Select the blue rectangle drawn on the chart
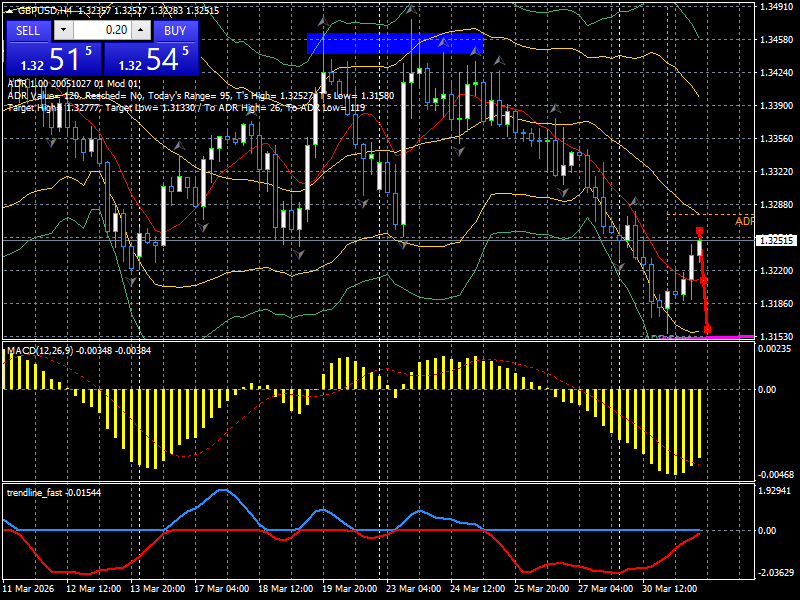Screen dimensions: 800x600 [x=394, y=43]
